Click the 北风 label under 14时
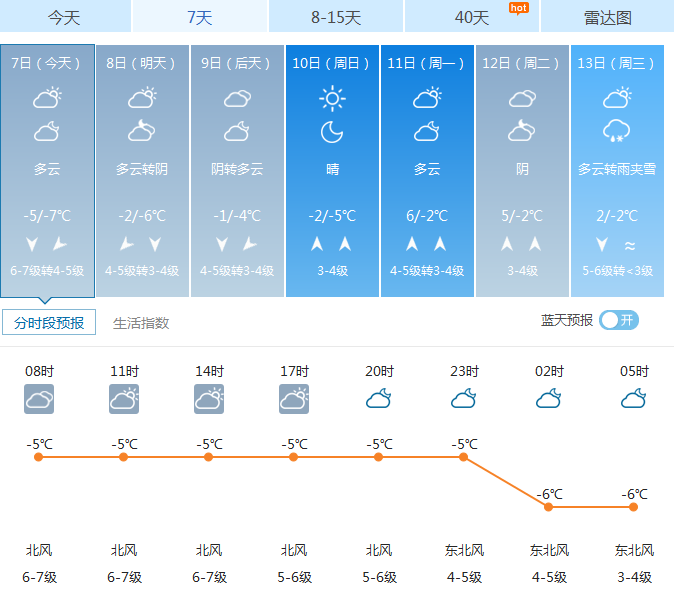The width and height of the screenshot is (674, 595). [209, 550]
